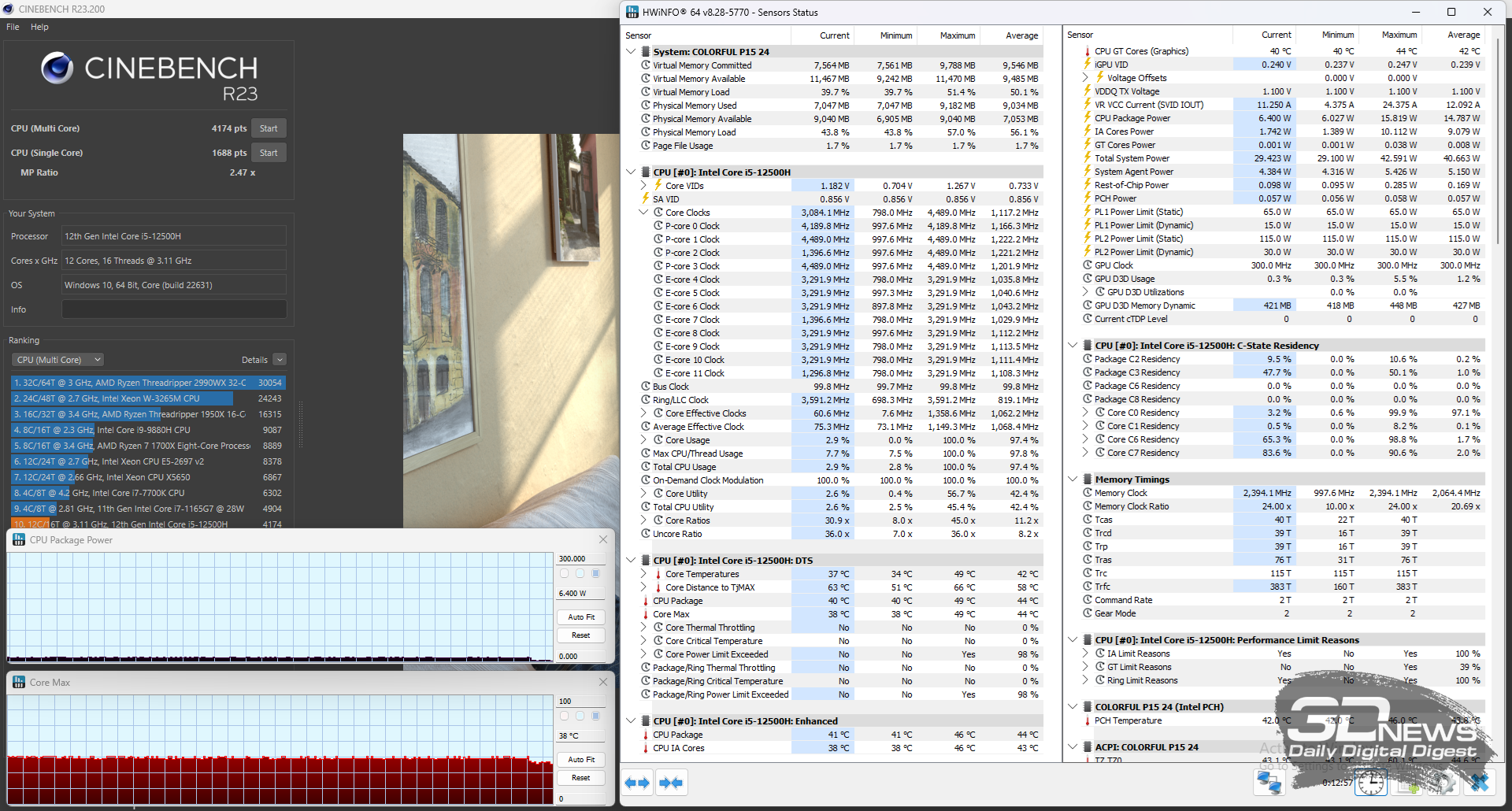Click the HWiNFO title bar application icon

[x=632, y=12]
